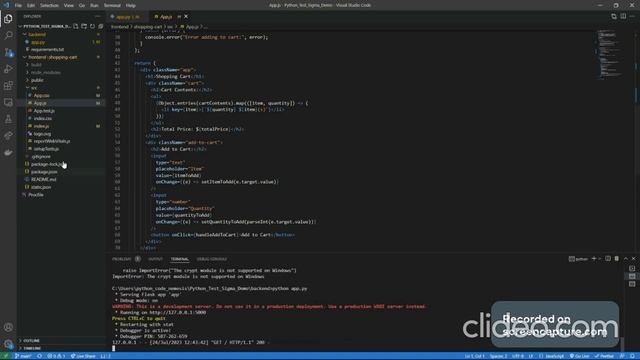
Task: Create a new file in Explorer
Action: point(76,26)
